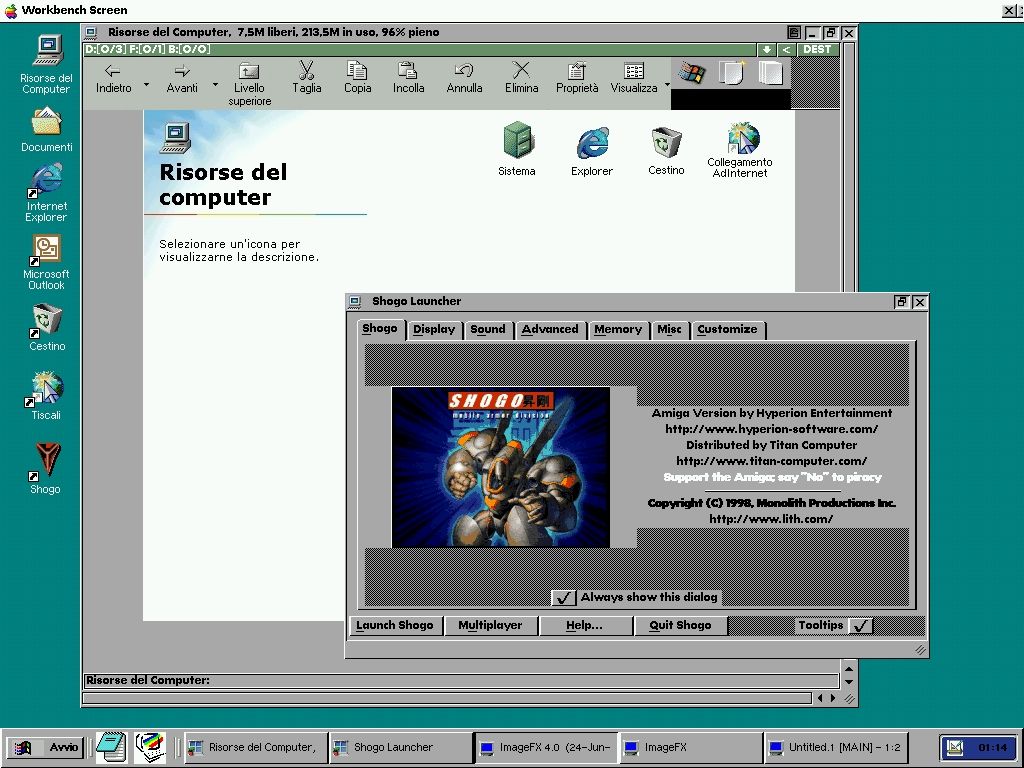Click the Launch Shogo button

(395, 626)
